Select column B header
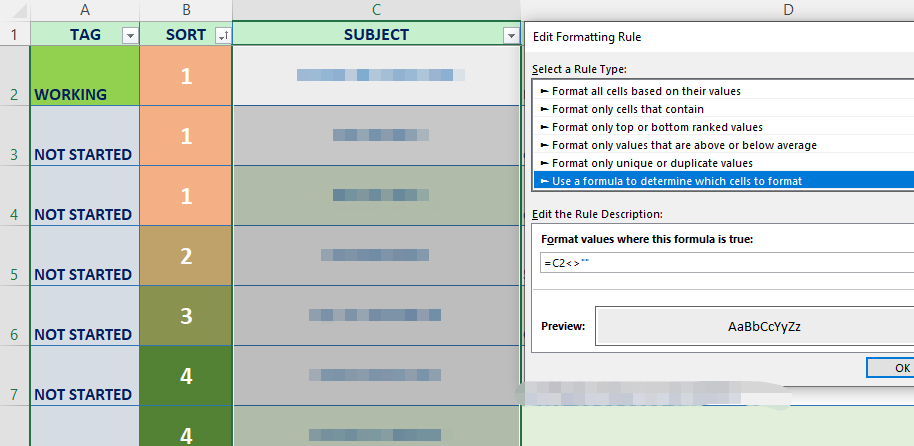 [x=185, y=10]
